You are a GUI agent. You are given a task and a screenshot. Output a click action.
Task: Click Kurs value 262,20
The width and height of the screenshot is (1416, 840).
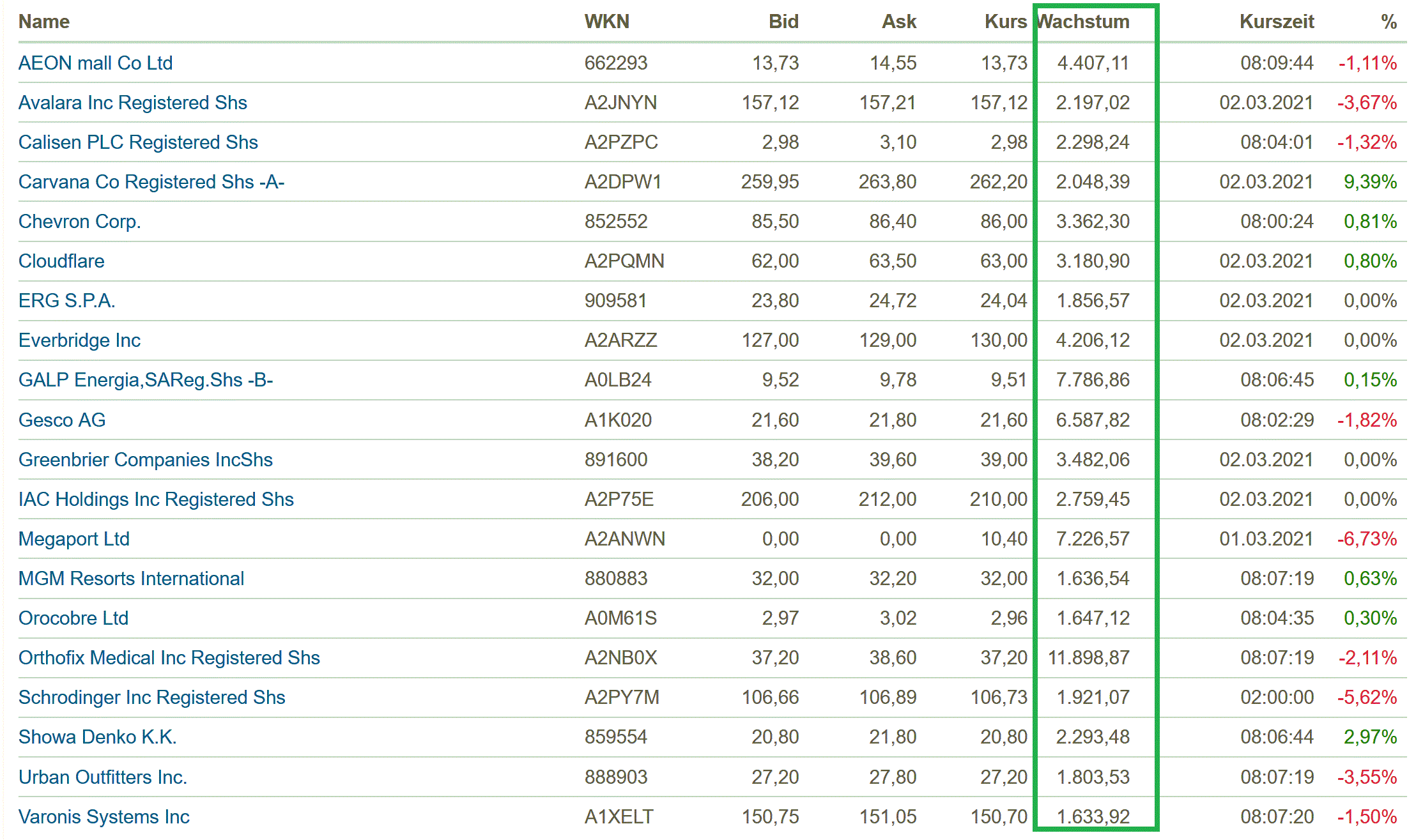[998, 182]
